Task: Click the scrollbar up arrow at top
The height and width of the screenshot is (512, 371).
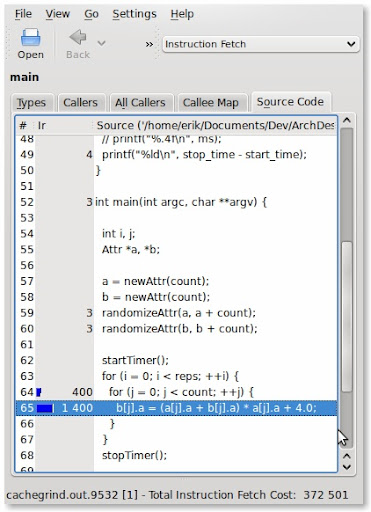Action: pyautogui.click(x=347, y=120)
